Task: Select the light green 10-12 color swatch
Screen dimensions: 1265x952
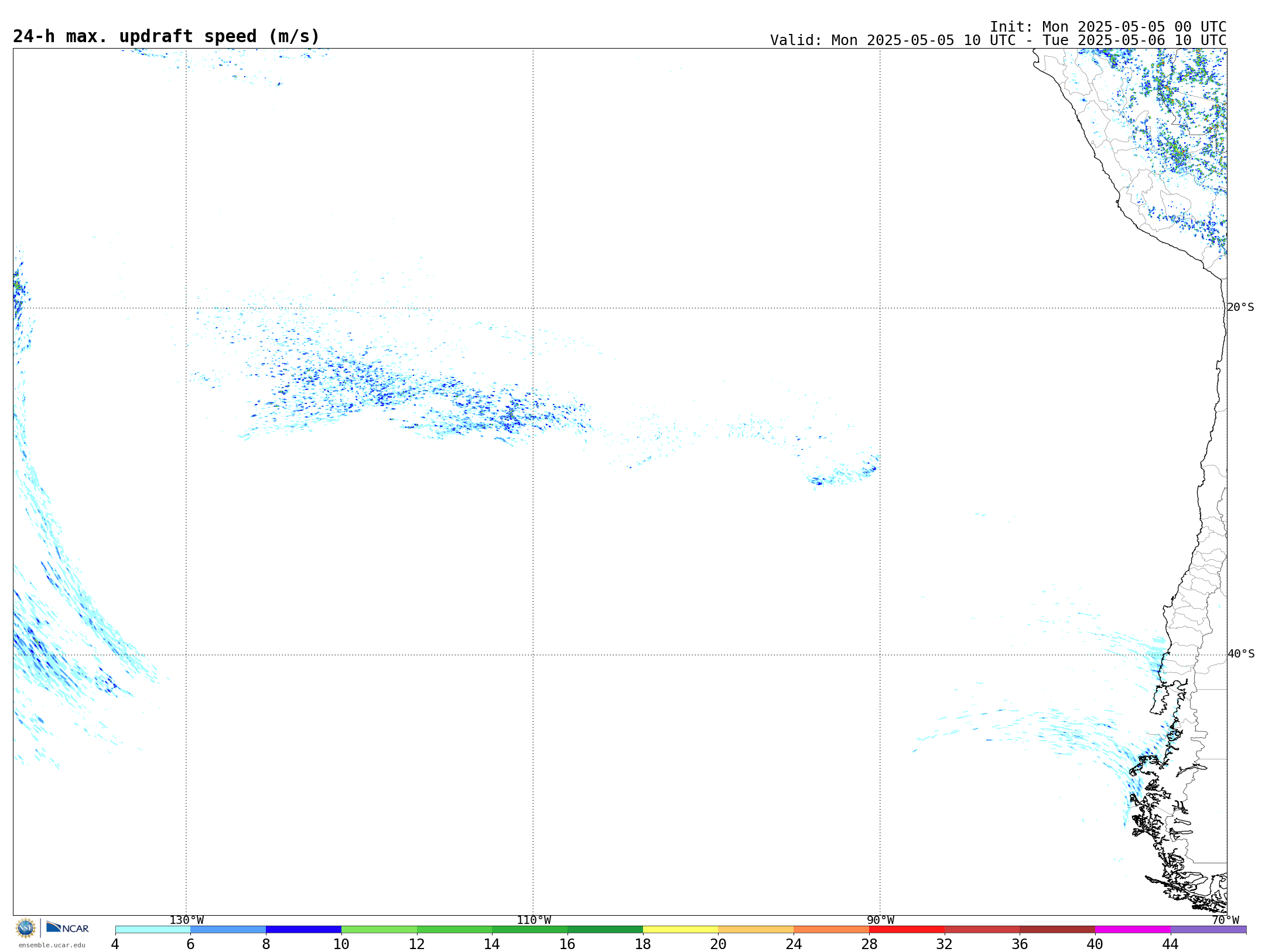Action: point(379,930)
